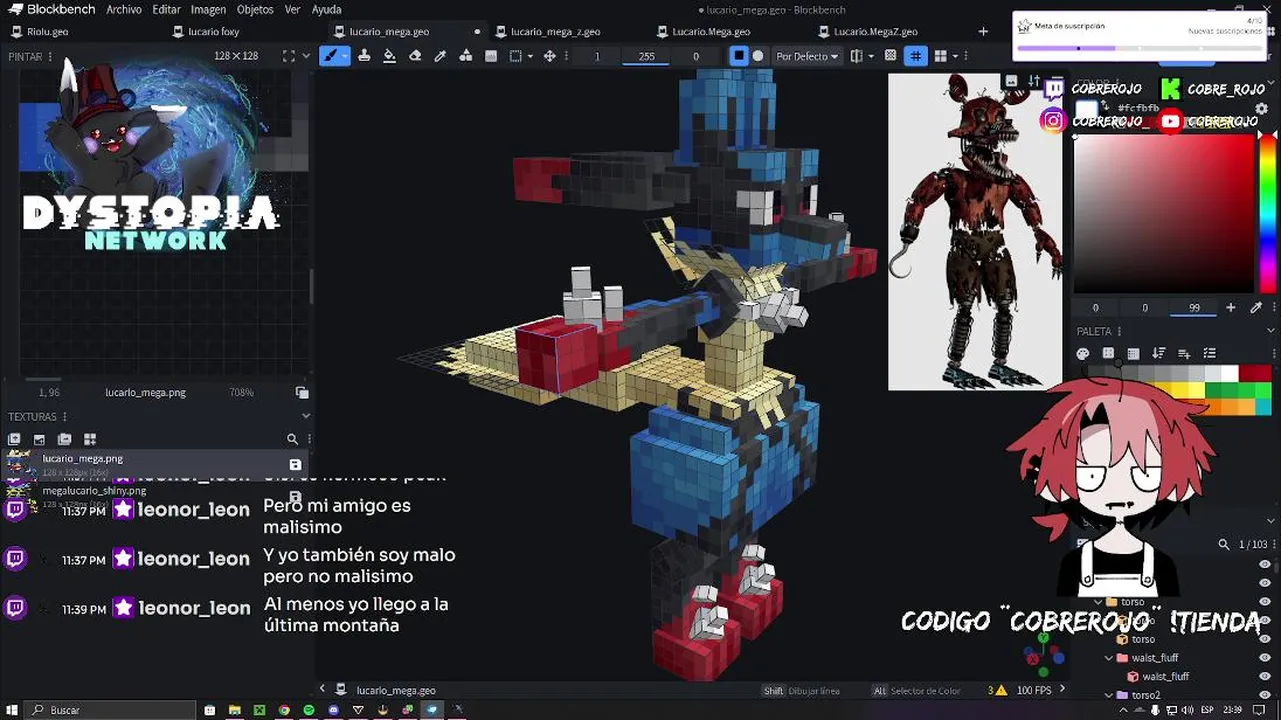Screen dimensions: 1281x720
Task: Click the vertical hue slider
Action: tap(1267, 212)
